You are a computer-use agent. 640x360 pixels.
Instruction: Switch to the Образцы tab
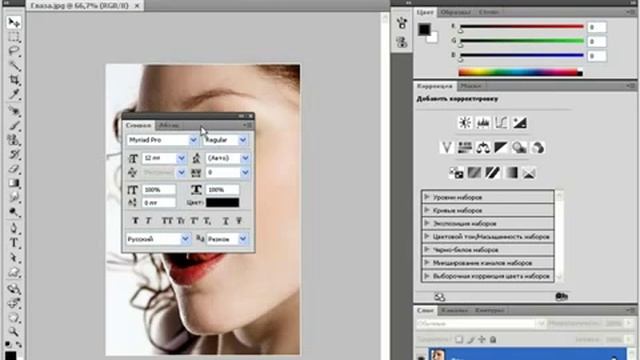[456, 12]
